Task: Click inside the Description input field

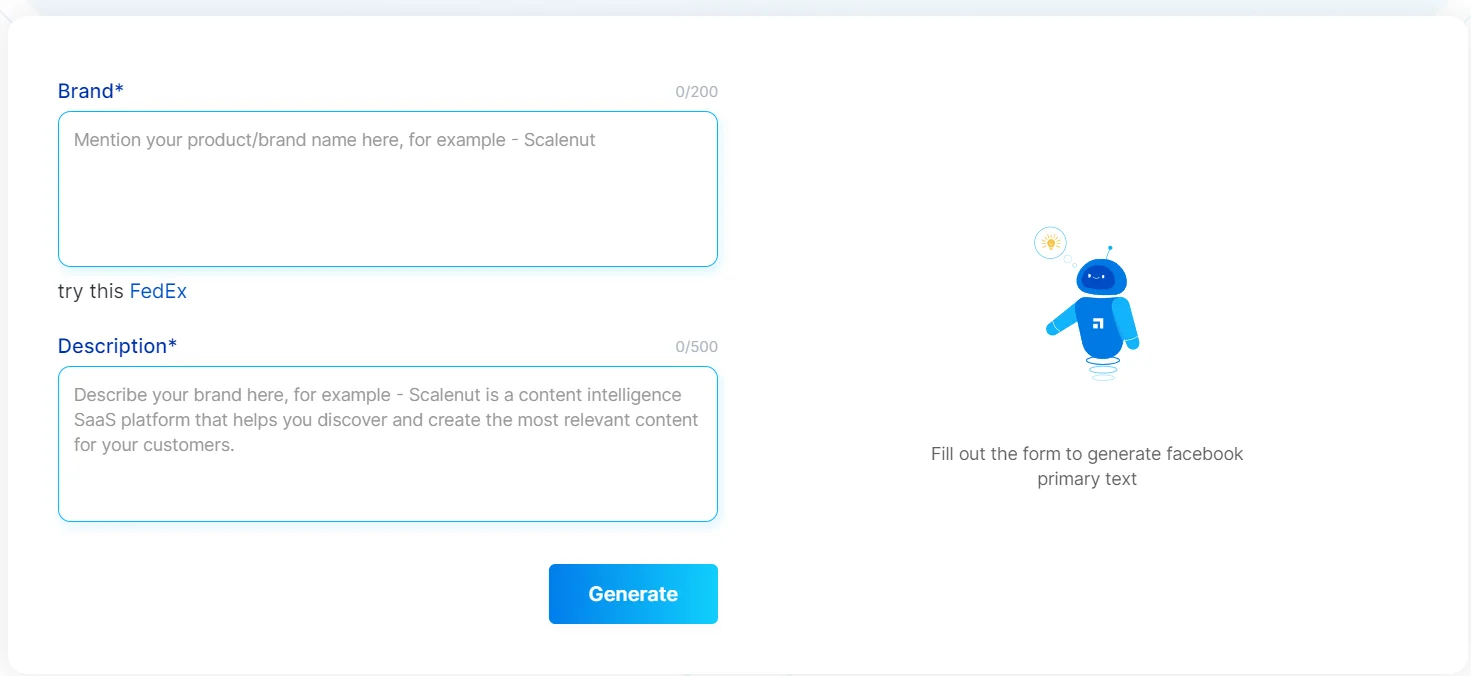Action: (x=388, y=444)
